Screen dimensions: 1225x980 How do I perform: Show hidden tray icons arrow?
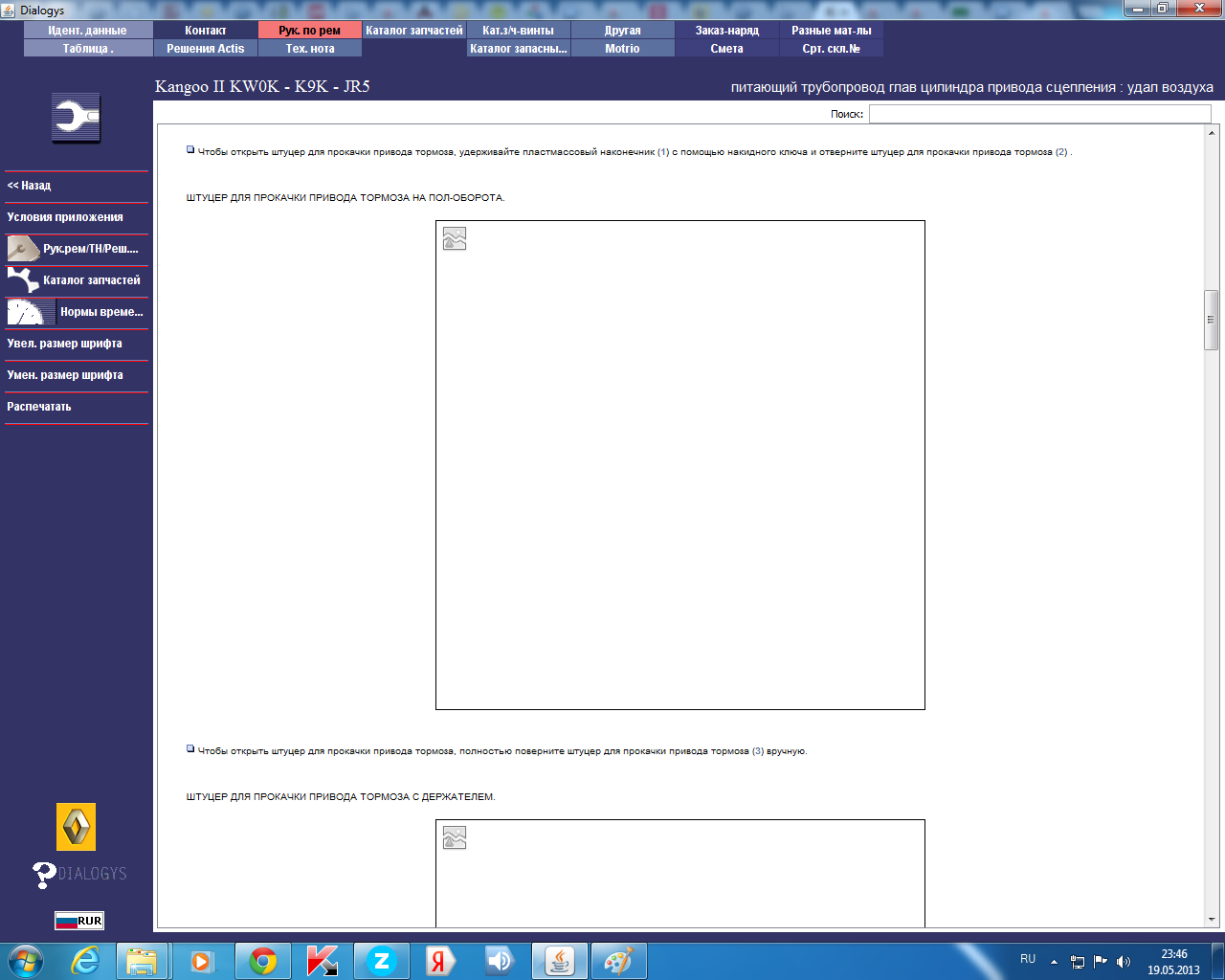click(x=1054, y=962)
